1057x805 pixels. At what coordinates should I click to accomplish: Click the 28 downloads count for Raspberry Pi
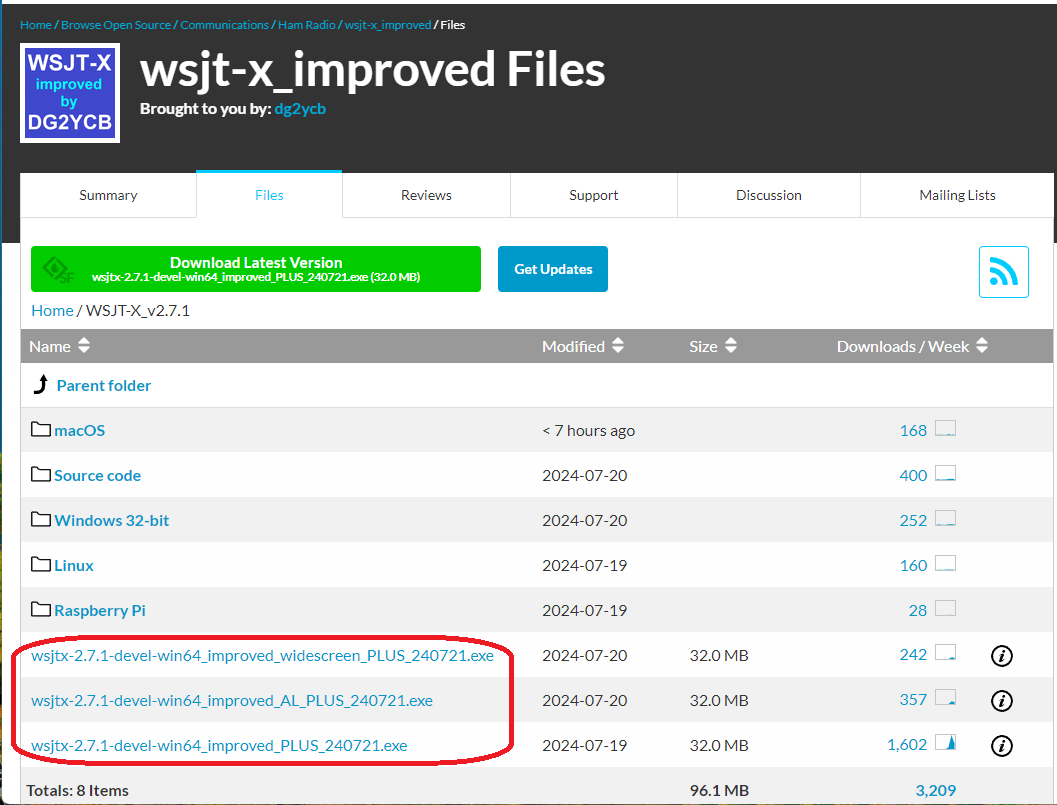(x=917, y=610)
